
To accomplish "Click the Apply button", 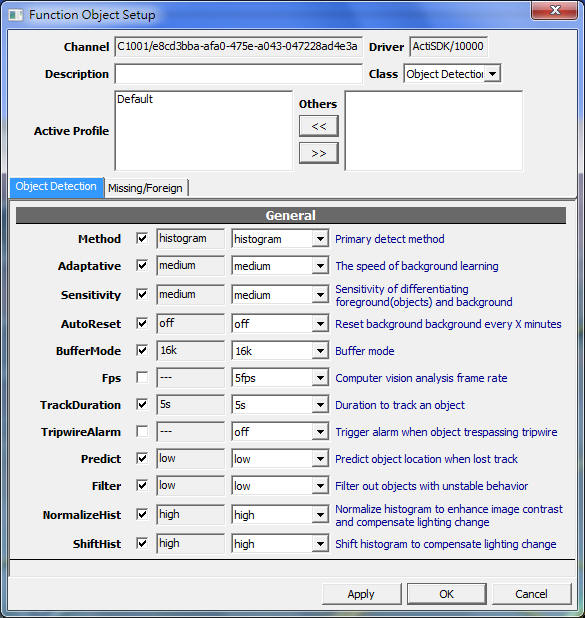I will point(361,594).
